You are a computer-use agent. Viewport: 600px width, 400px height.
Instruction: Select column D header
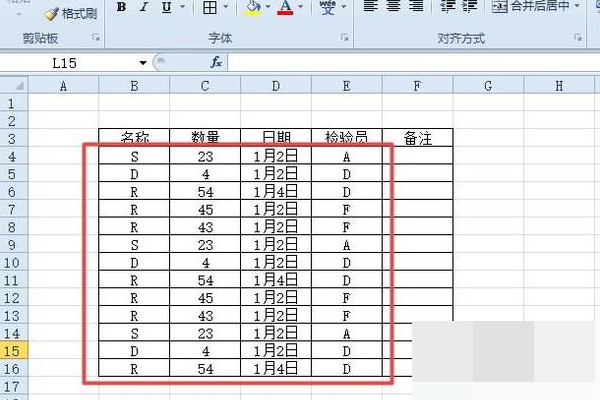[276, 86]
